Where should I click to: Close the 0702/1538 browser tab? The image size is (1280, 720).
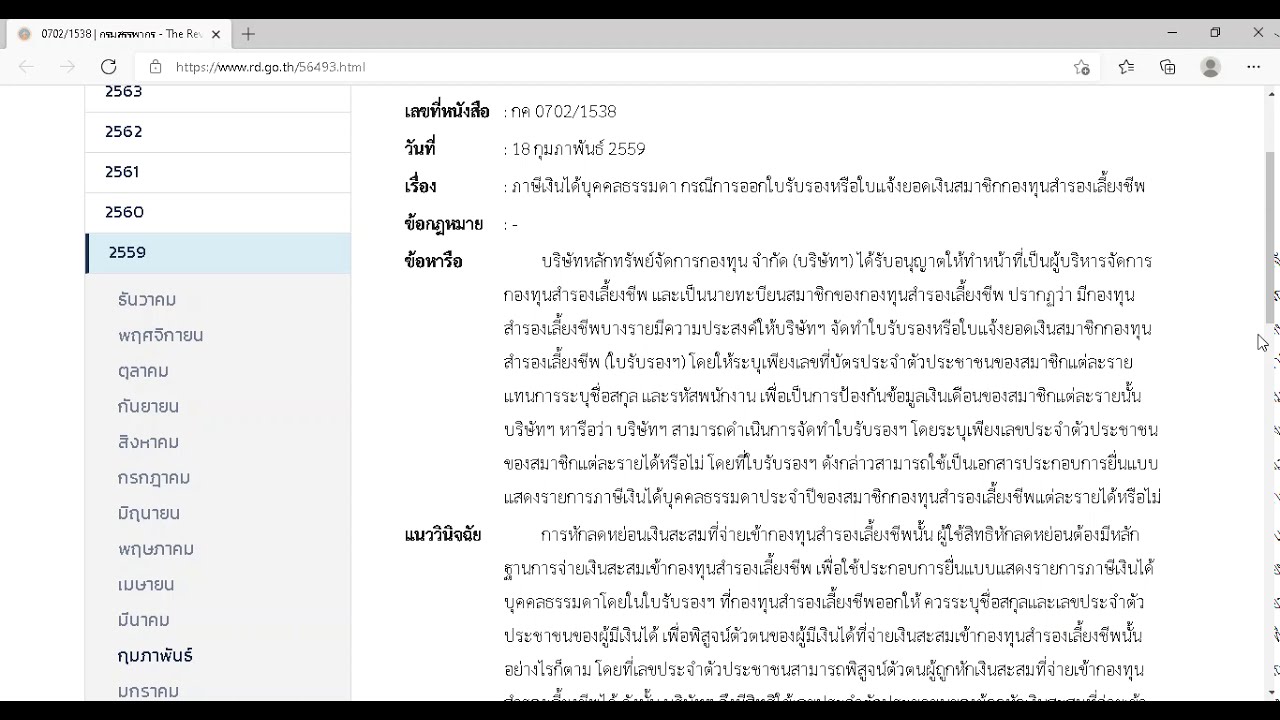pyautogui.click(x=216, y=34)
